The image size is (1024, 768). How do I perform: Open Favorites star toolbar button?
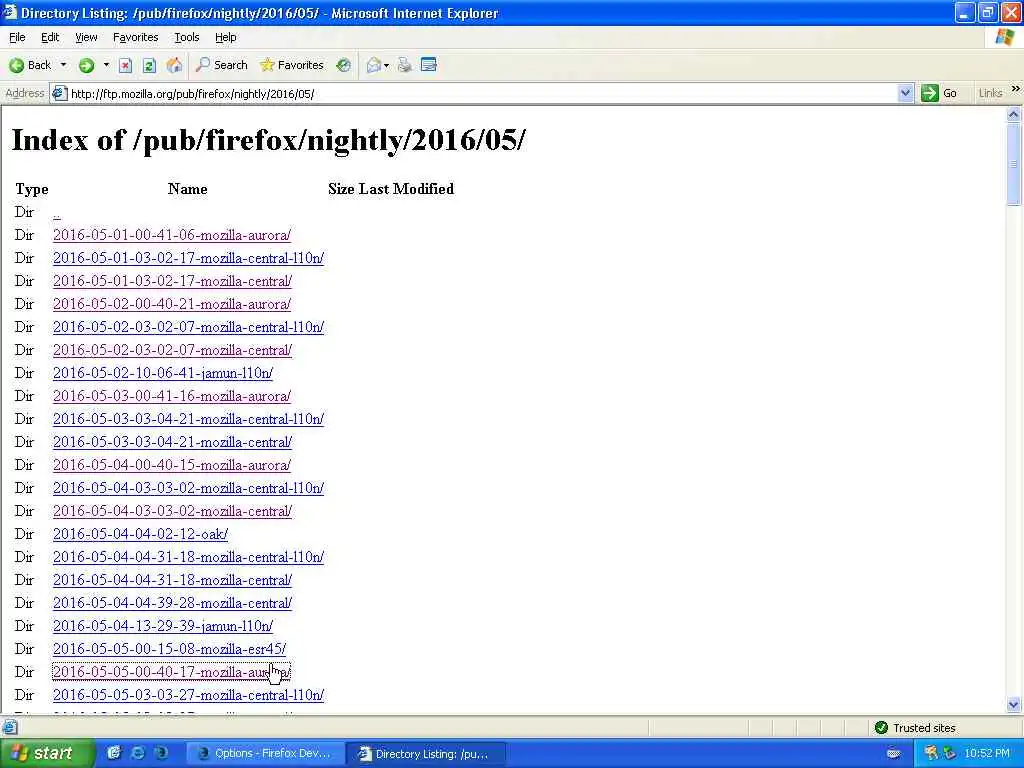coord(292,65)
